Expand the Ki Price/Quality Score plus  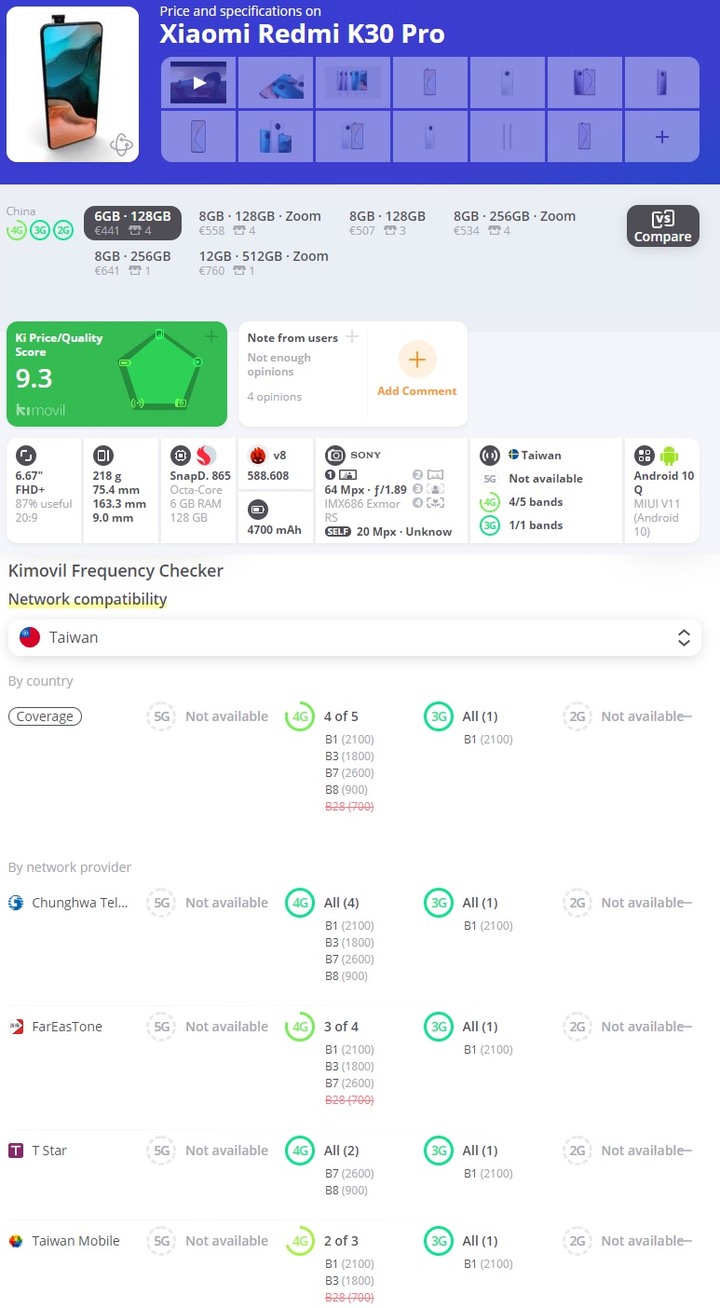pyautogui.click(x=211, y=337)
